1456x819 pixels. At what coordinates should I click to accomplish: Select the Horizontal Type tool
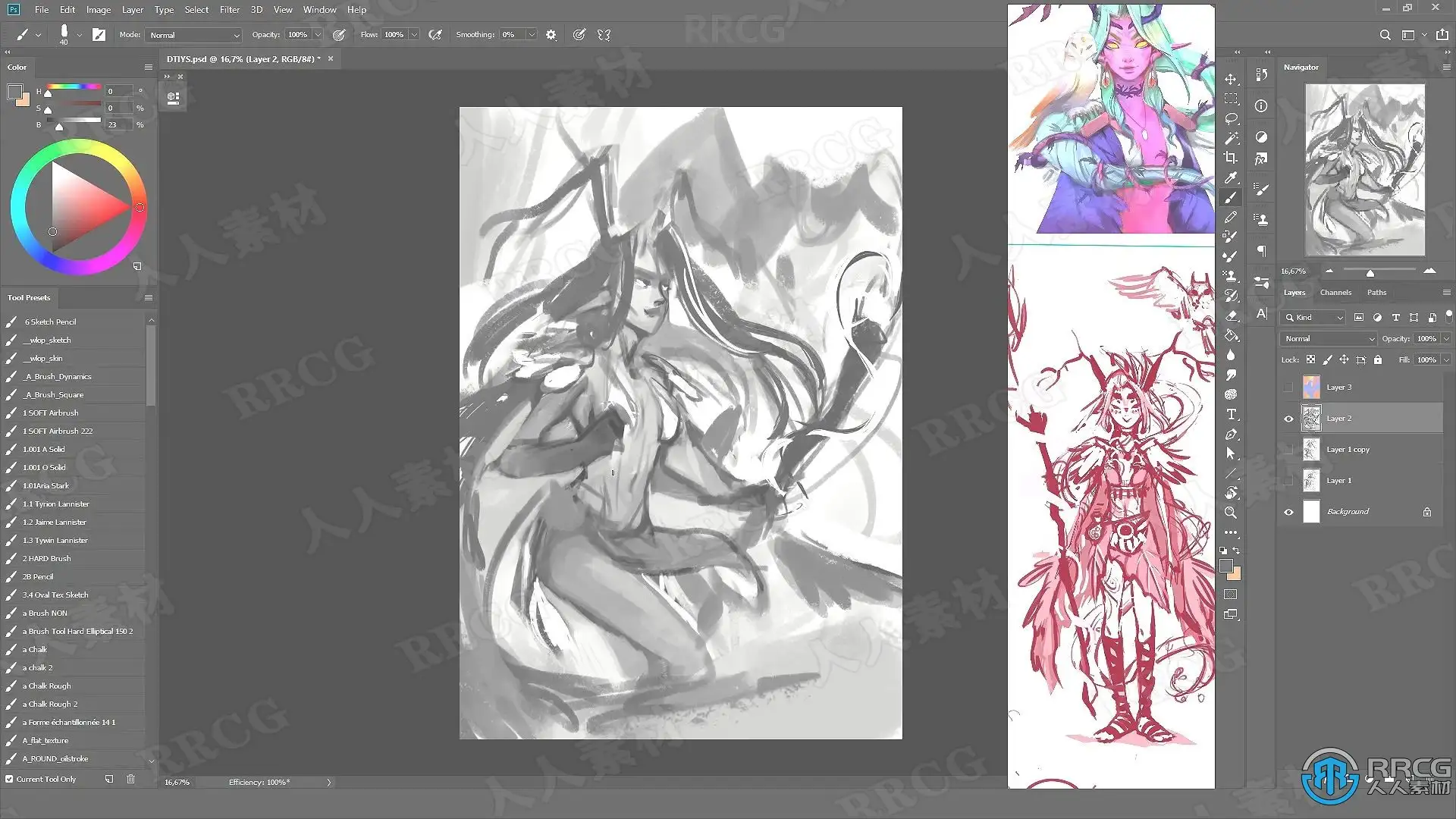point(1231,414)
